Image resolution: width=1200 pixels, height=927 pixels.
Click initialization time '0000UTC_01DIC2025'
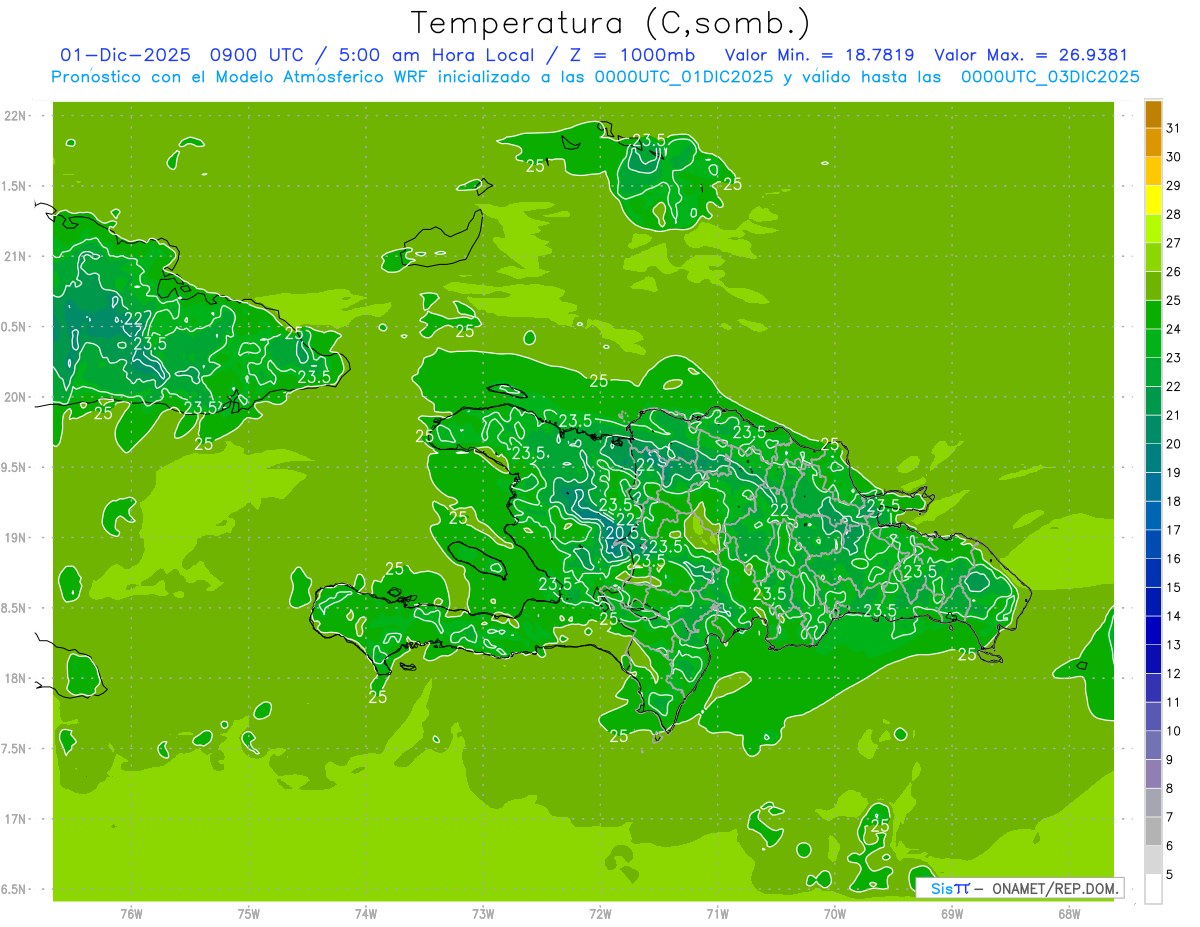[x=684, y=76]
